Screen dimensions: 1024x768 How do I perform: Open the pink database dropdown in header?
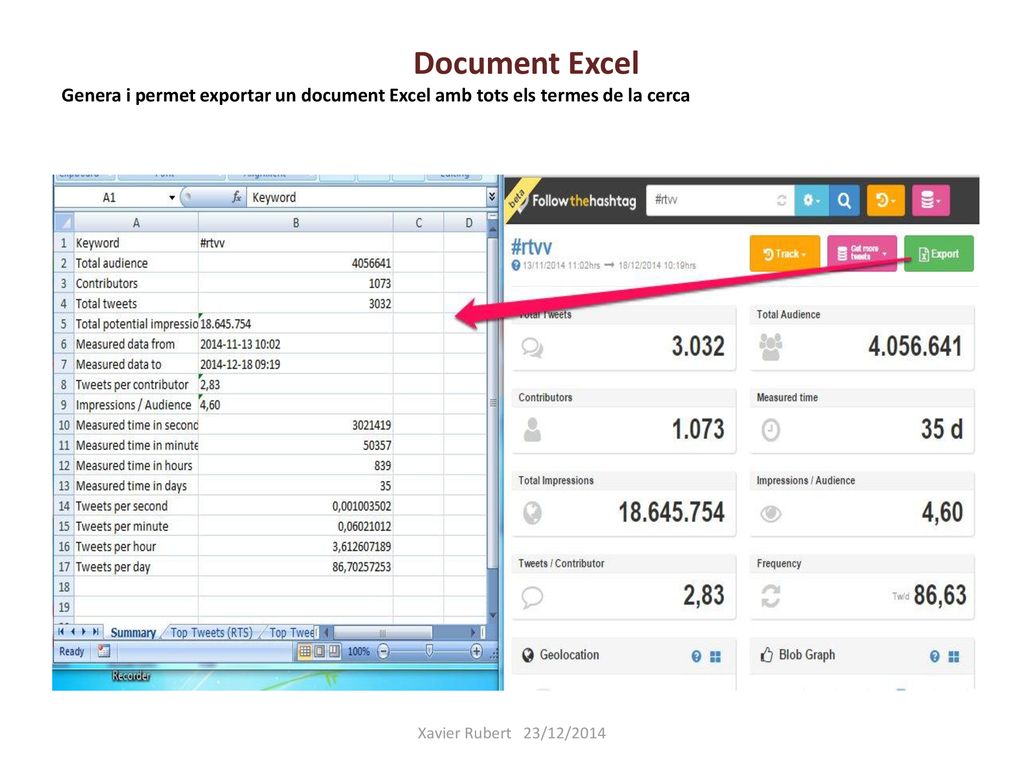tap(931, 200)
